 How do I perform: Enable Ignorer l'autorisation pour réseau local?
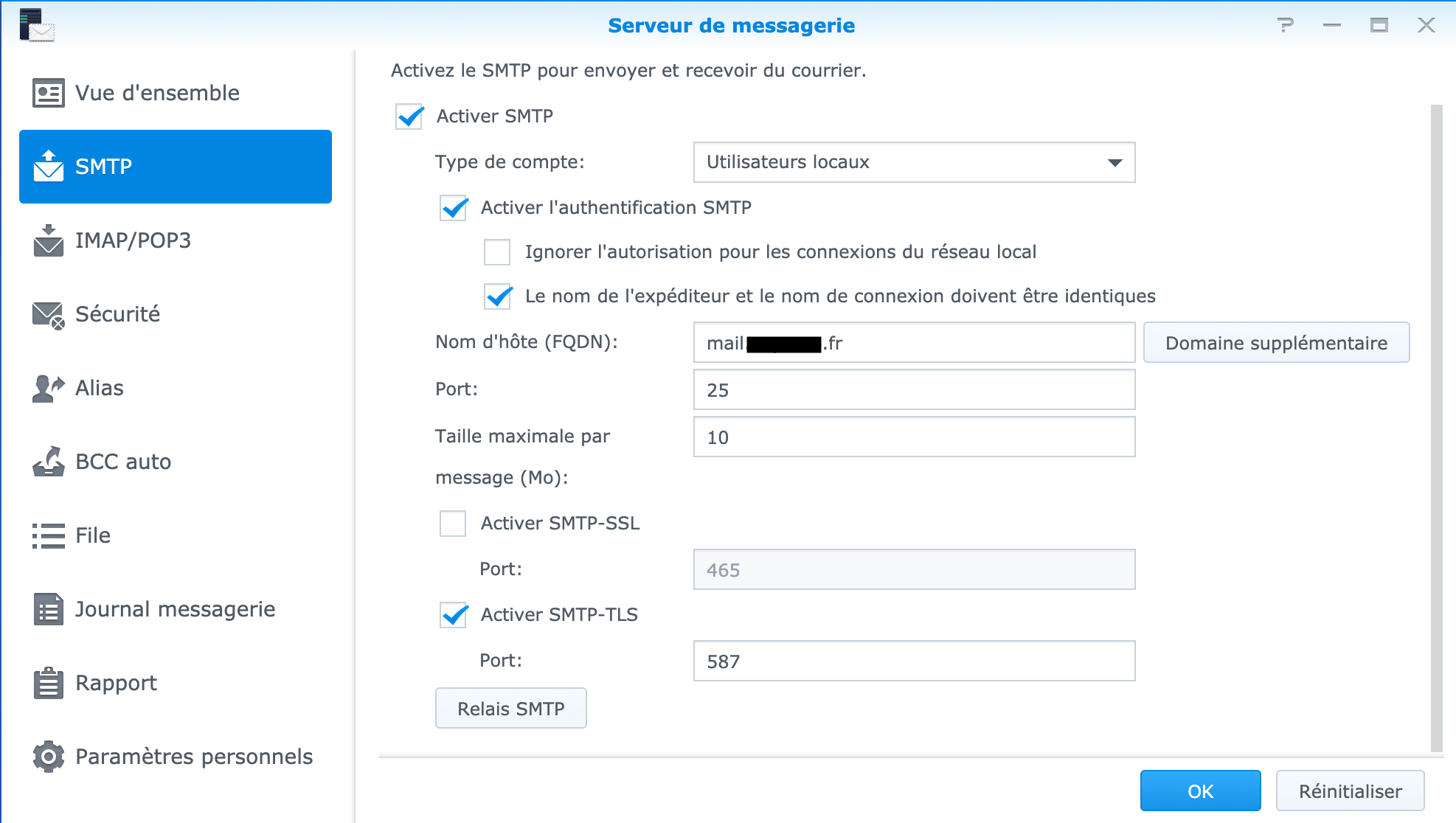[x=497, y=252]
